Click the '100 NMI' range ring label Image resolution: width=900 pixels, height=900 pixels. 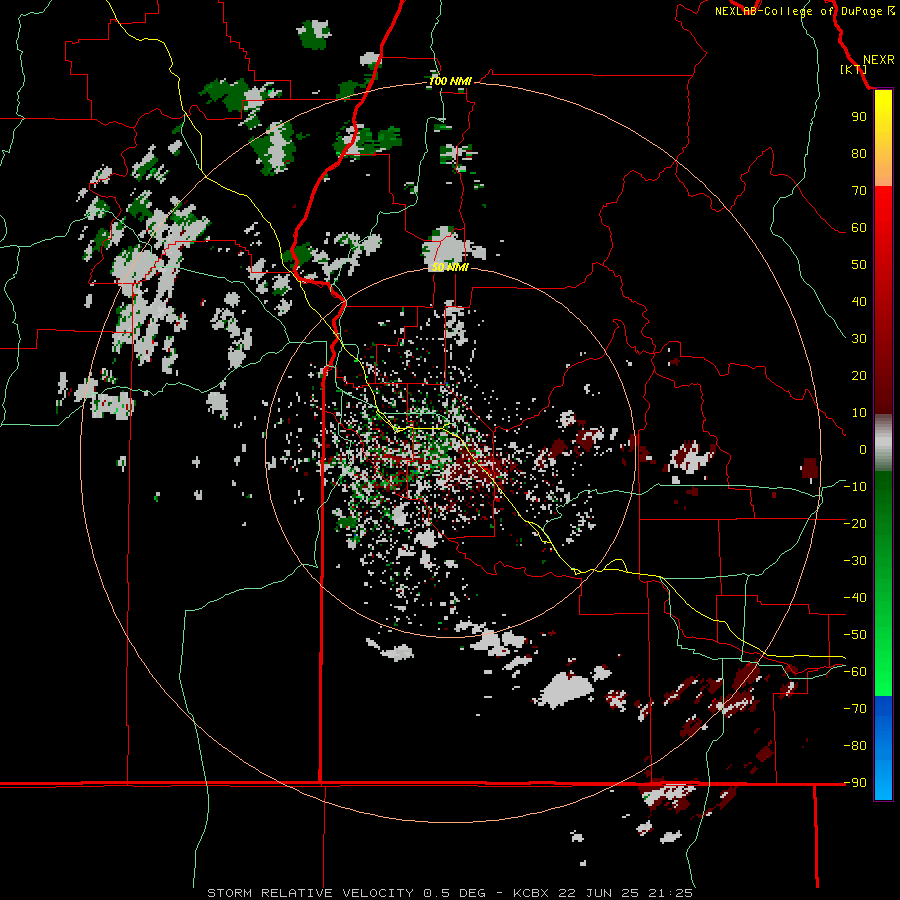(x=450, y=82)
